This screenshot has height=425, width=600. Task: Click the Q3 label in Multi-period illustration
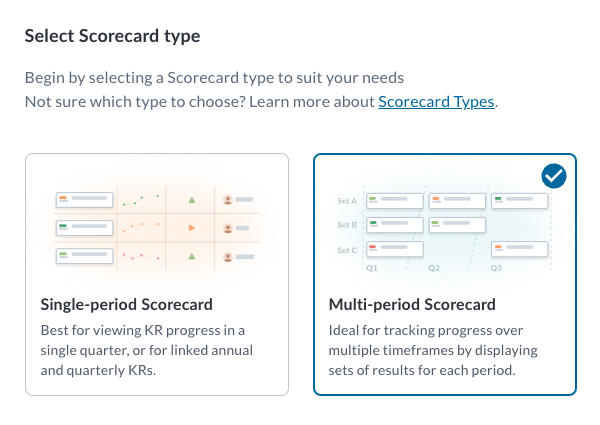coord(496,268)
